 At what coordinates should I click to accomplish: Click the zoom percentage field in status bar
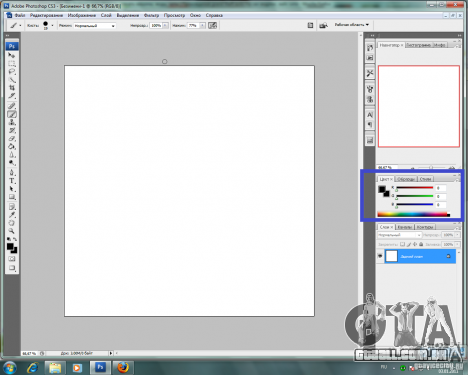click(29, 353)
